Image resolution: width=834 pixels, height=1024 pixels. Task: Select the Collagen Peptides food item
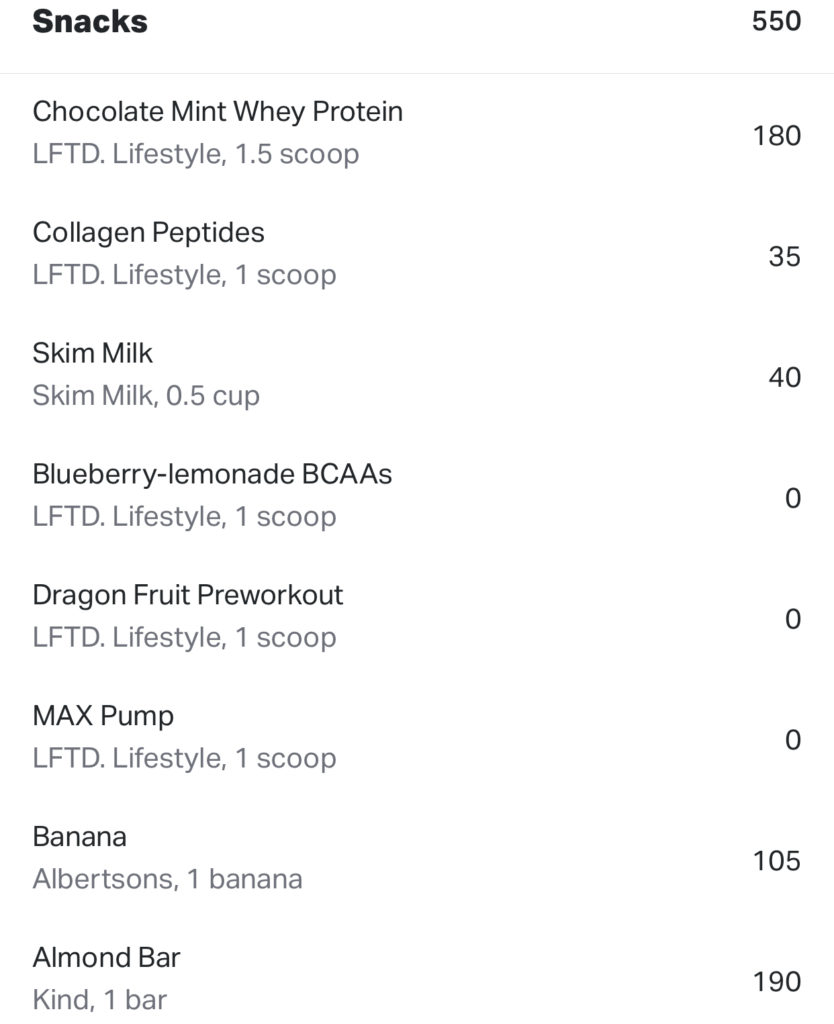[417, 255]
